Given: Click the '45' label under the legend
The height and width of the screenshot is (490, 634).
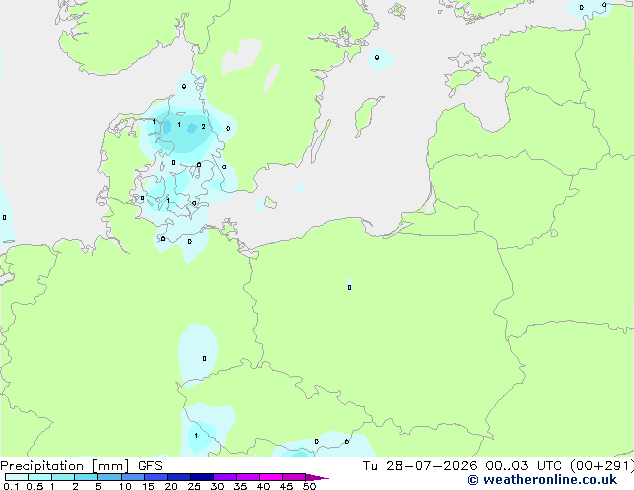Looking at the screenshot, I should click(287, 486).
